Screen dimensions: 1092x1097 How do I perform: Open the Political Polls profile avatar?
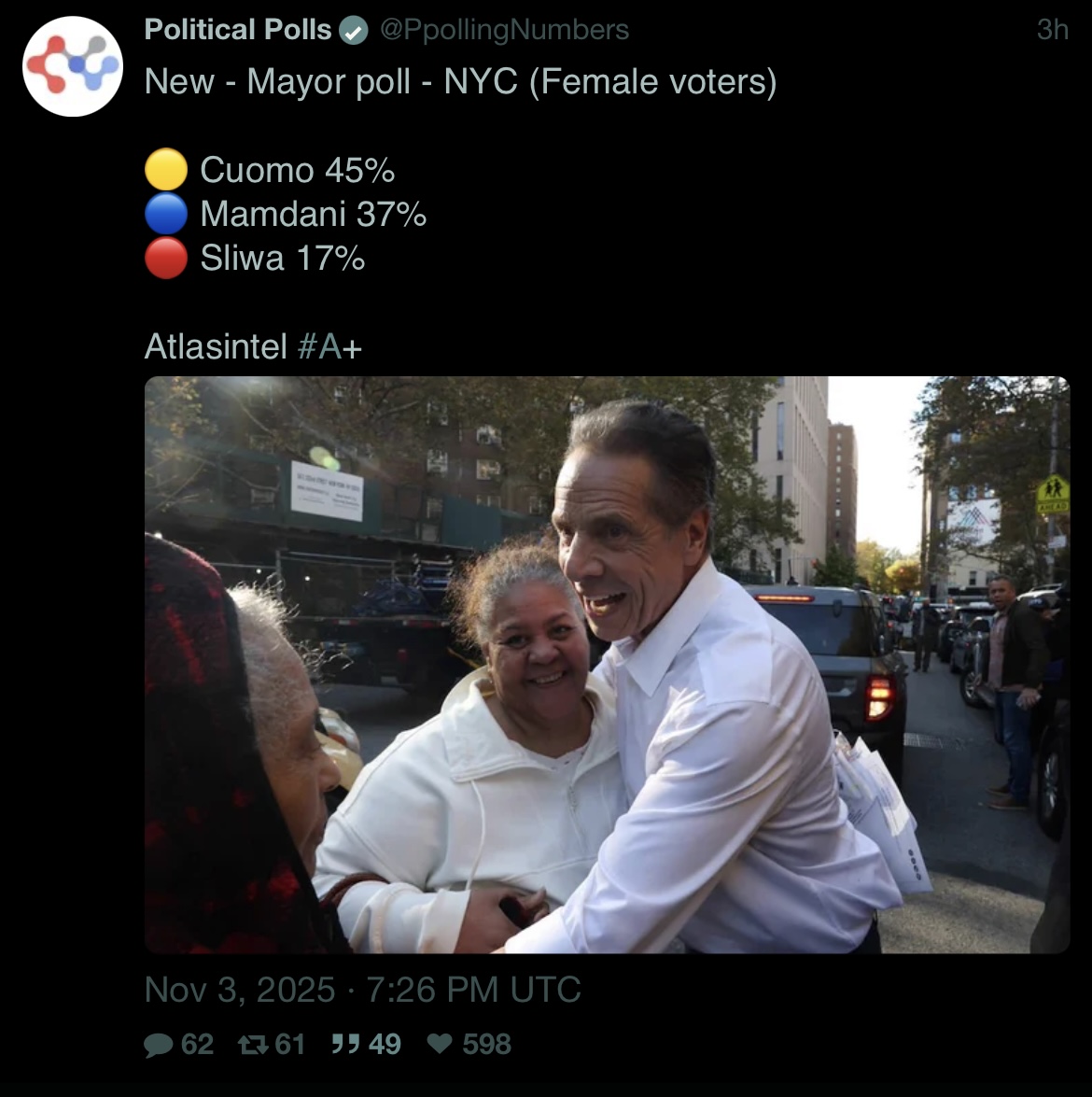(73, 66)
